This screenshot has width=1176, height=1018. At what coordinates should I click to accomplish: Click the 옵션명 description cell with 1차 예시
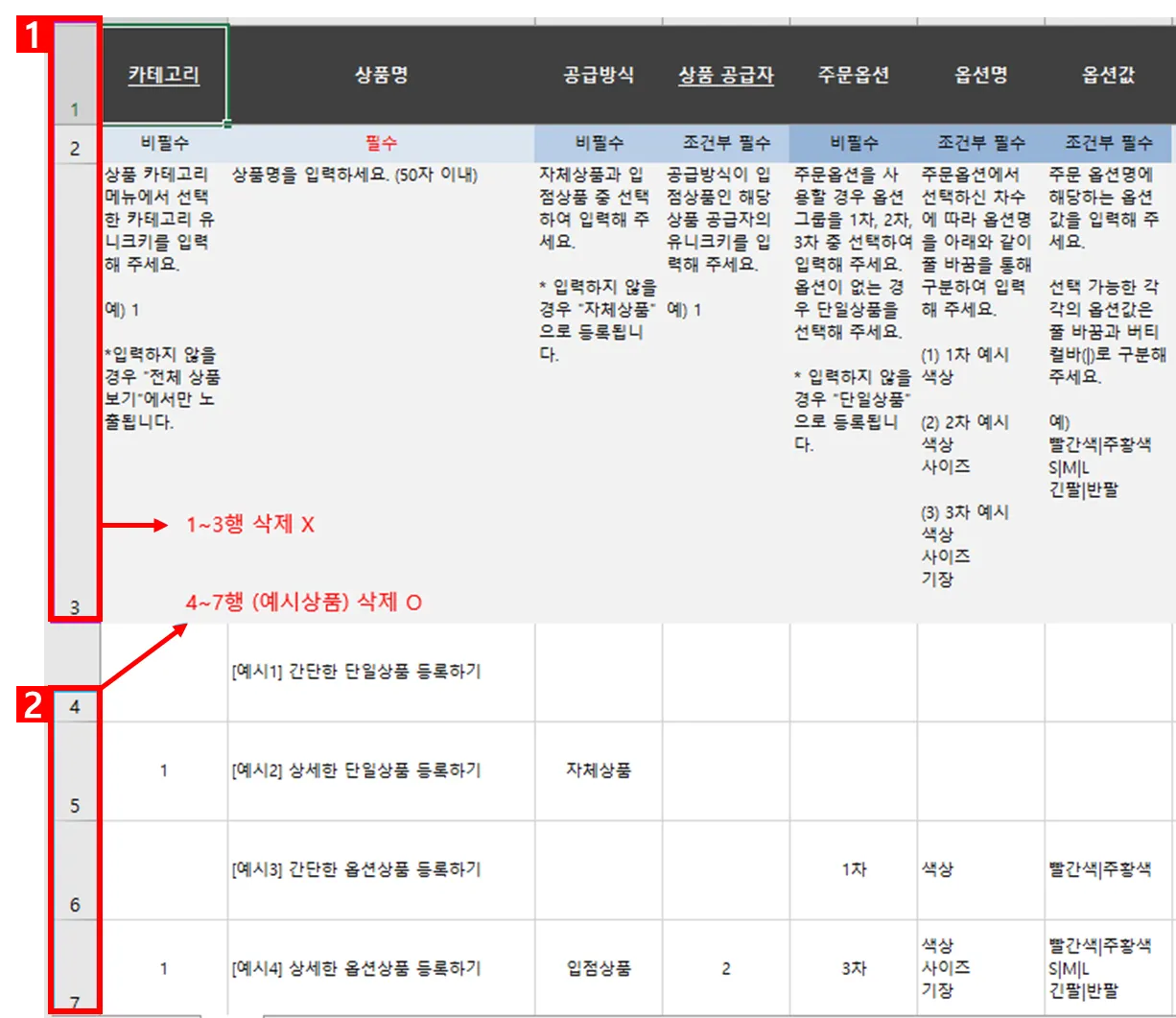click(x=981, y=393)
